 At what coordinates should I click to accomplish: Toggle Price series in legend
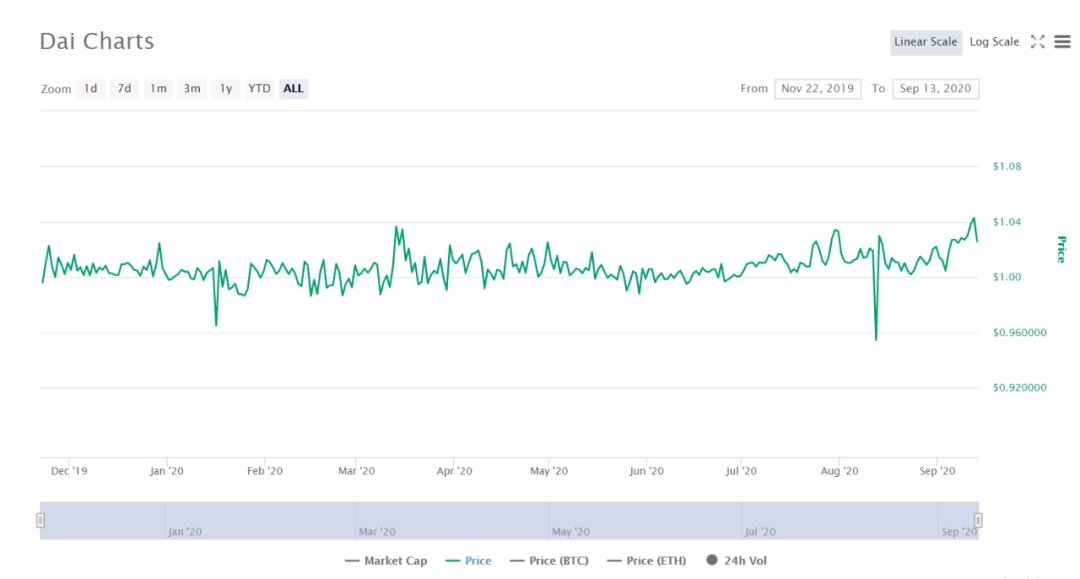pyautogui.click(x=468, y=560)
